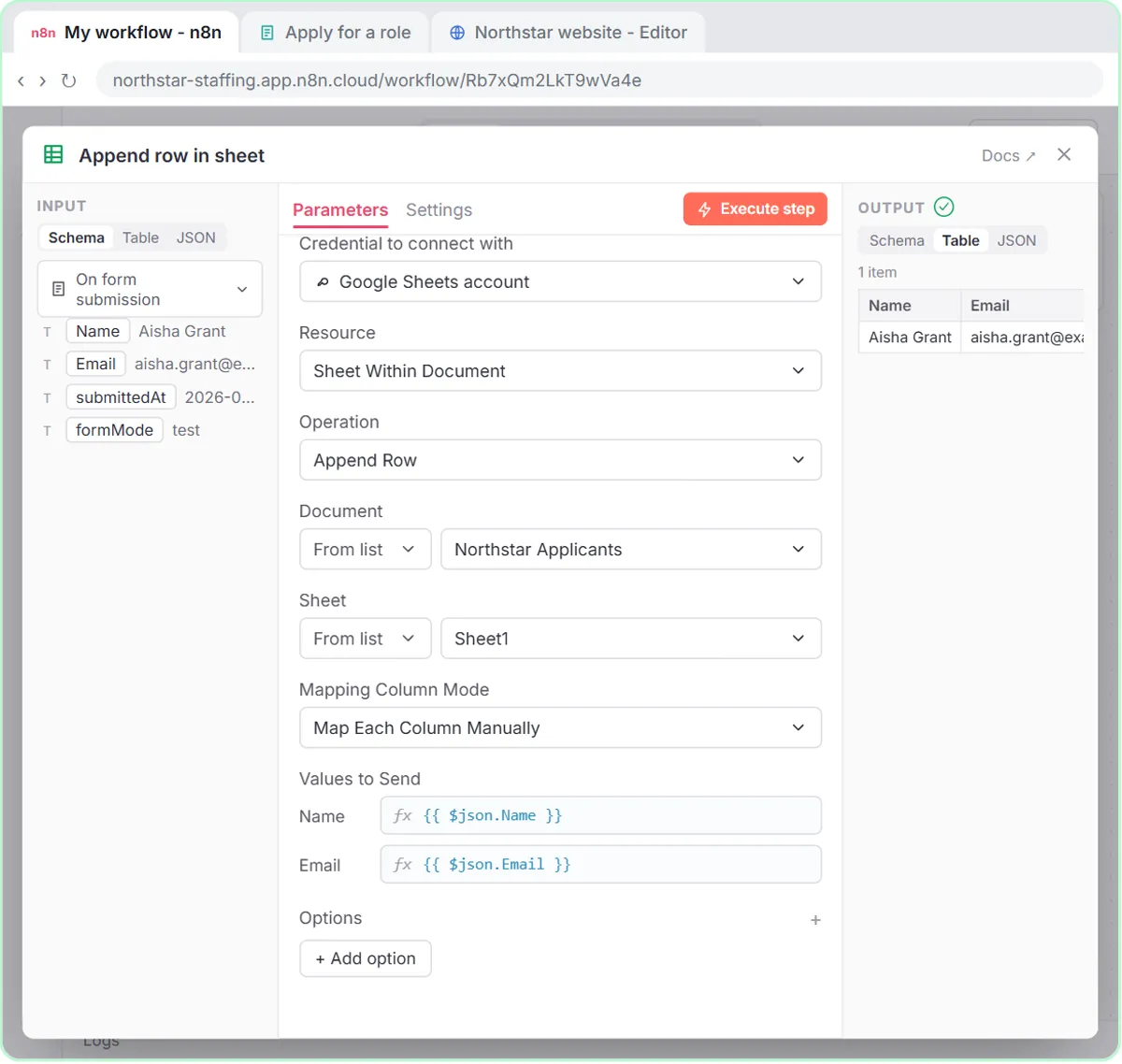Click the aisha.grant@ output email cell
Screen dimensions: 1122x1064
click(x=1024, y=338)
